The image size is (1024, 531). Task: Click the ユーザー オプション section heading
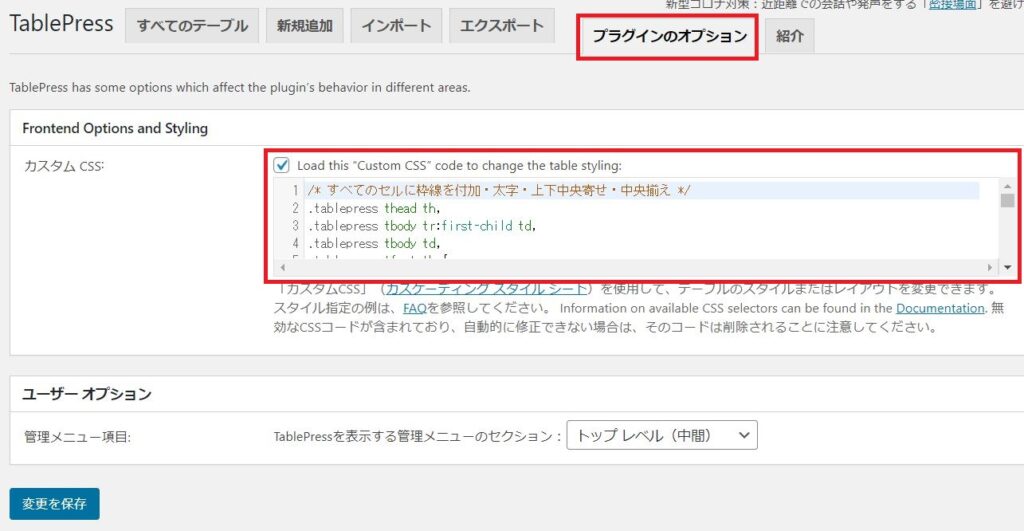coord(87,394)
